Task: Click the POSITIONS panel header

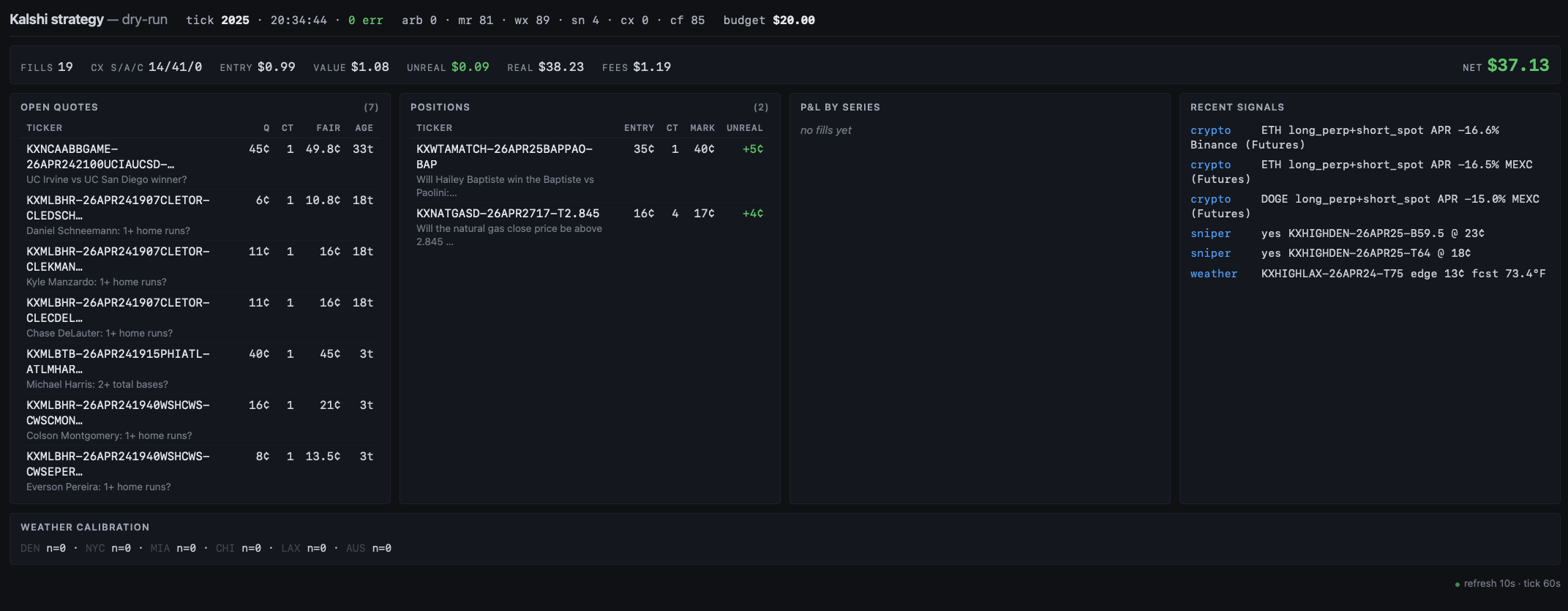Action: click(x=440, y=107)
